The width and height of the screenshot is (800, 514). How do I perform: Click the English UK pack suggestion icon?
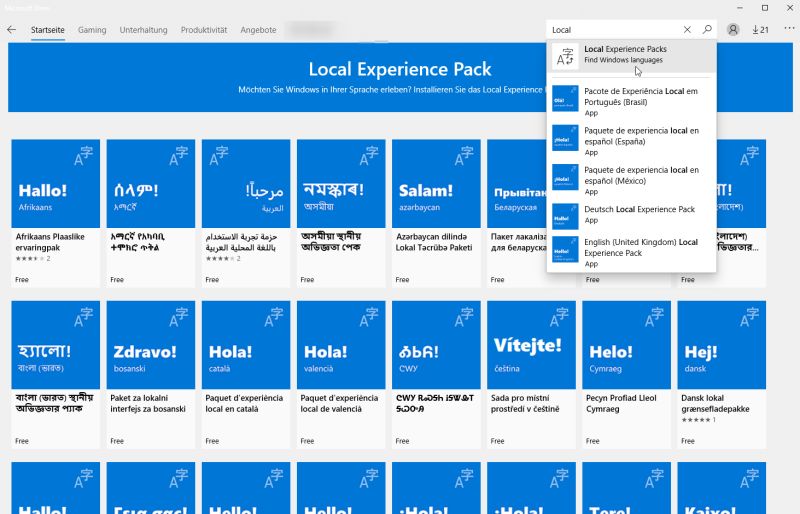565,249
